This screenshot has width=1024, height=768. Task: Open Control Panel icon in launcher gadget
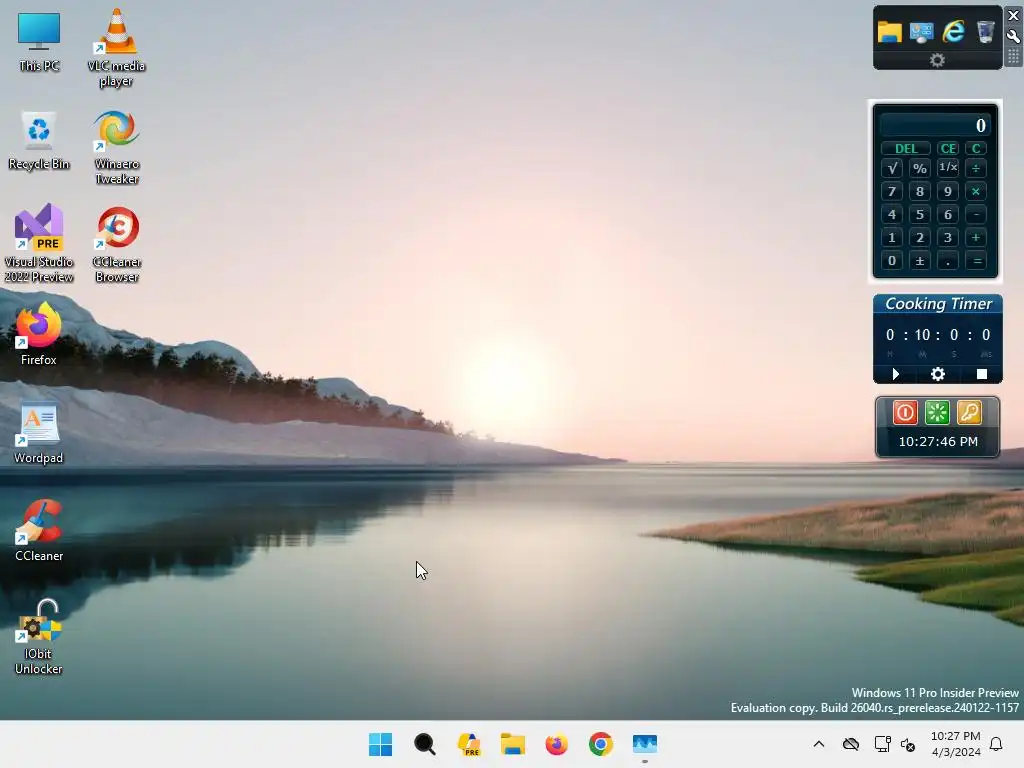tap(921, 31)
